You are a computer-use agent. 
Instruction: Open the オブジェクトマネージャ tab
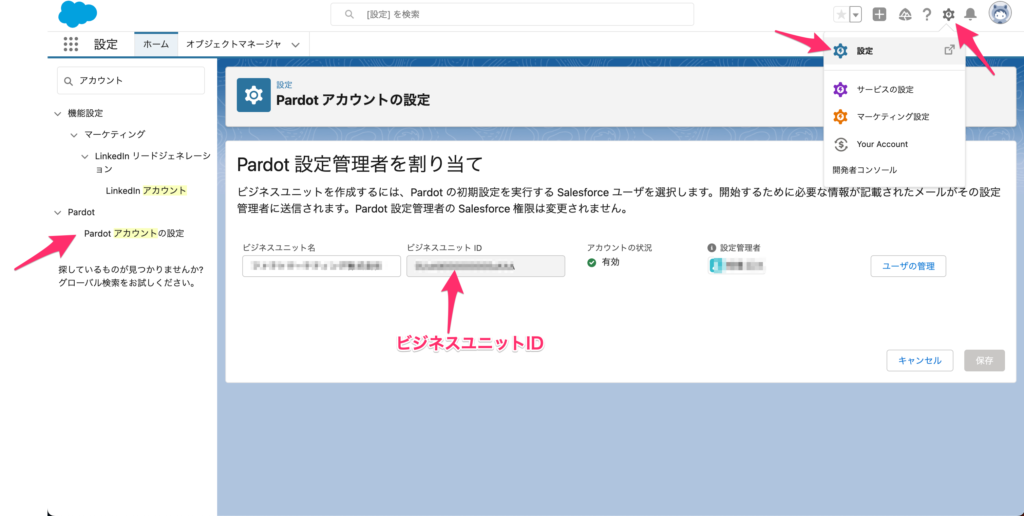pos(233,44)
